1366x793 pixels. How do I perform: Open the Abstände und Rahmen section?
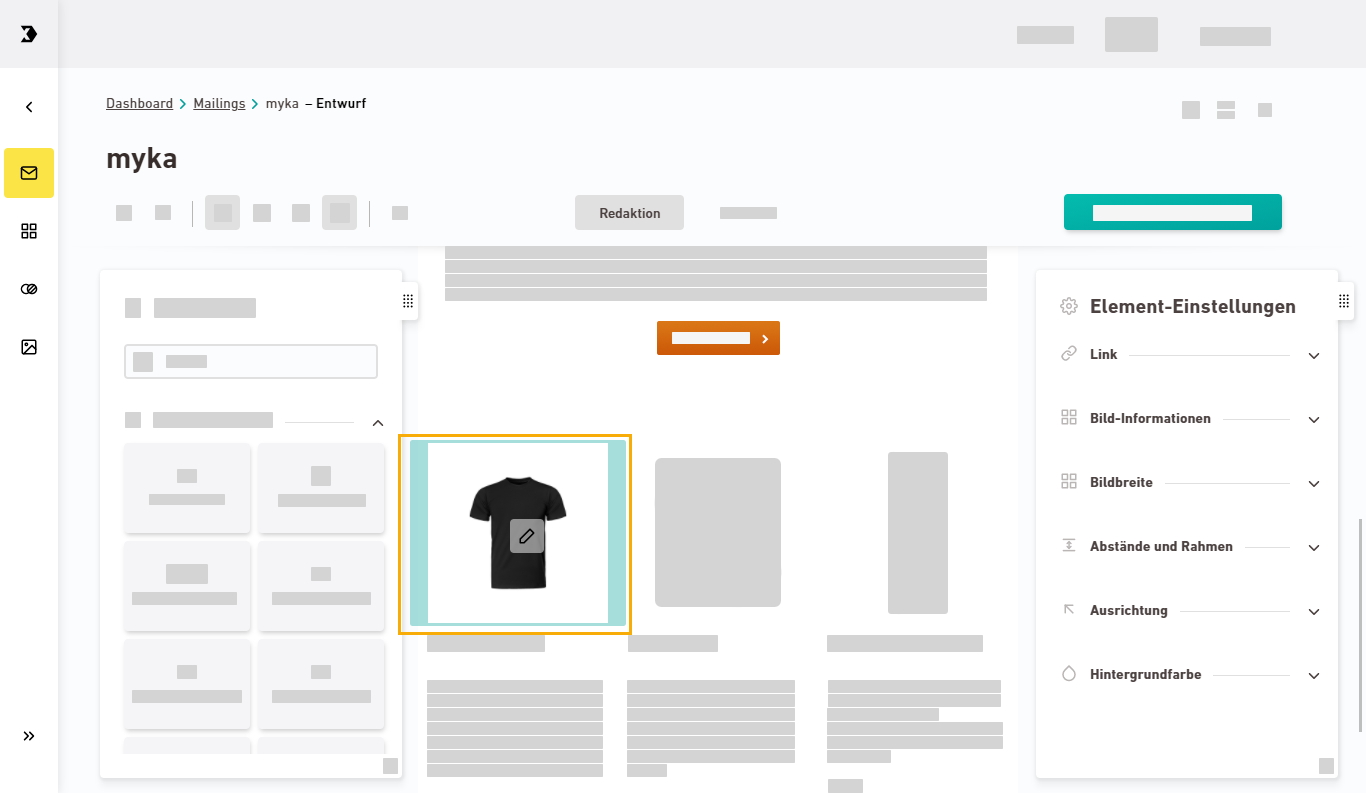point(1314,548)
